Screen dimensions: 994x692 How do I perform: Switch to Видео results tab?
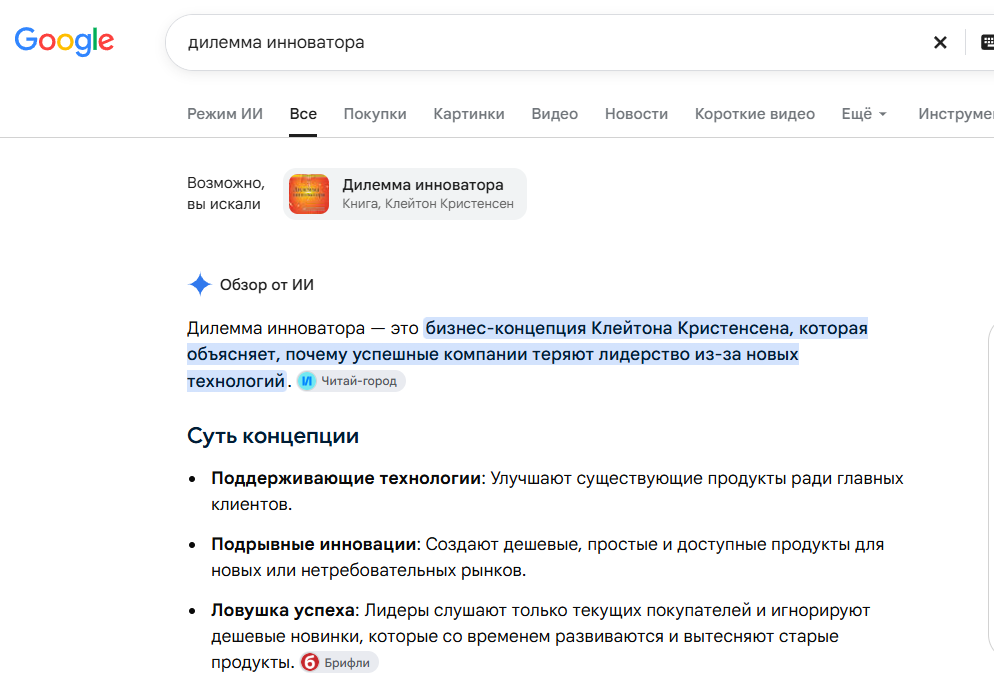click(554, 114)
